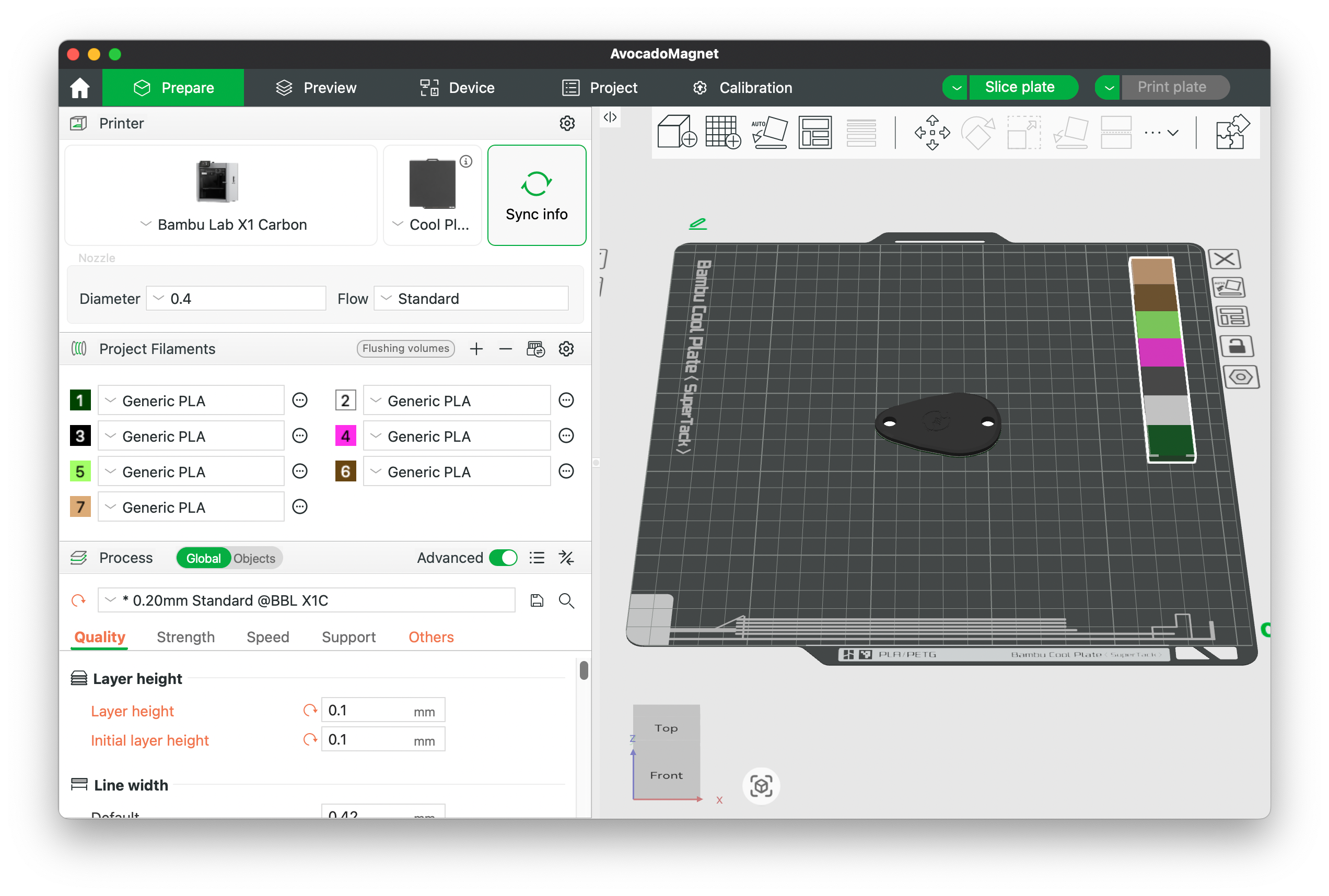Click the Add plate toolbar icon
1329x896 pixels.
[722, 132]
